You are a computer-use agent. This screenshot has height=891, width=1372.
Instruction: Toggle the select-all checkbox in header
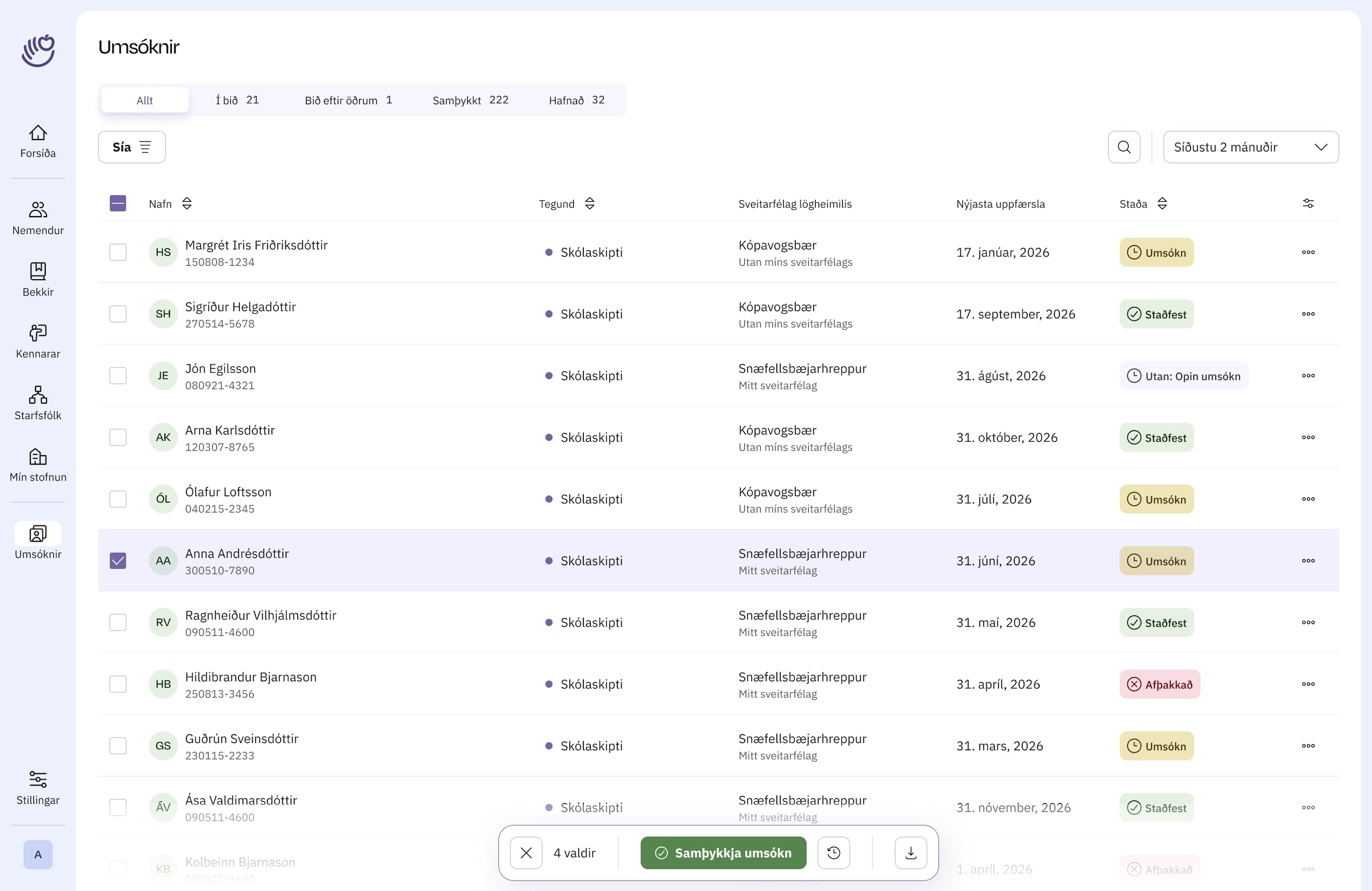[118, 203]
